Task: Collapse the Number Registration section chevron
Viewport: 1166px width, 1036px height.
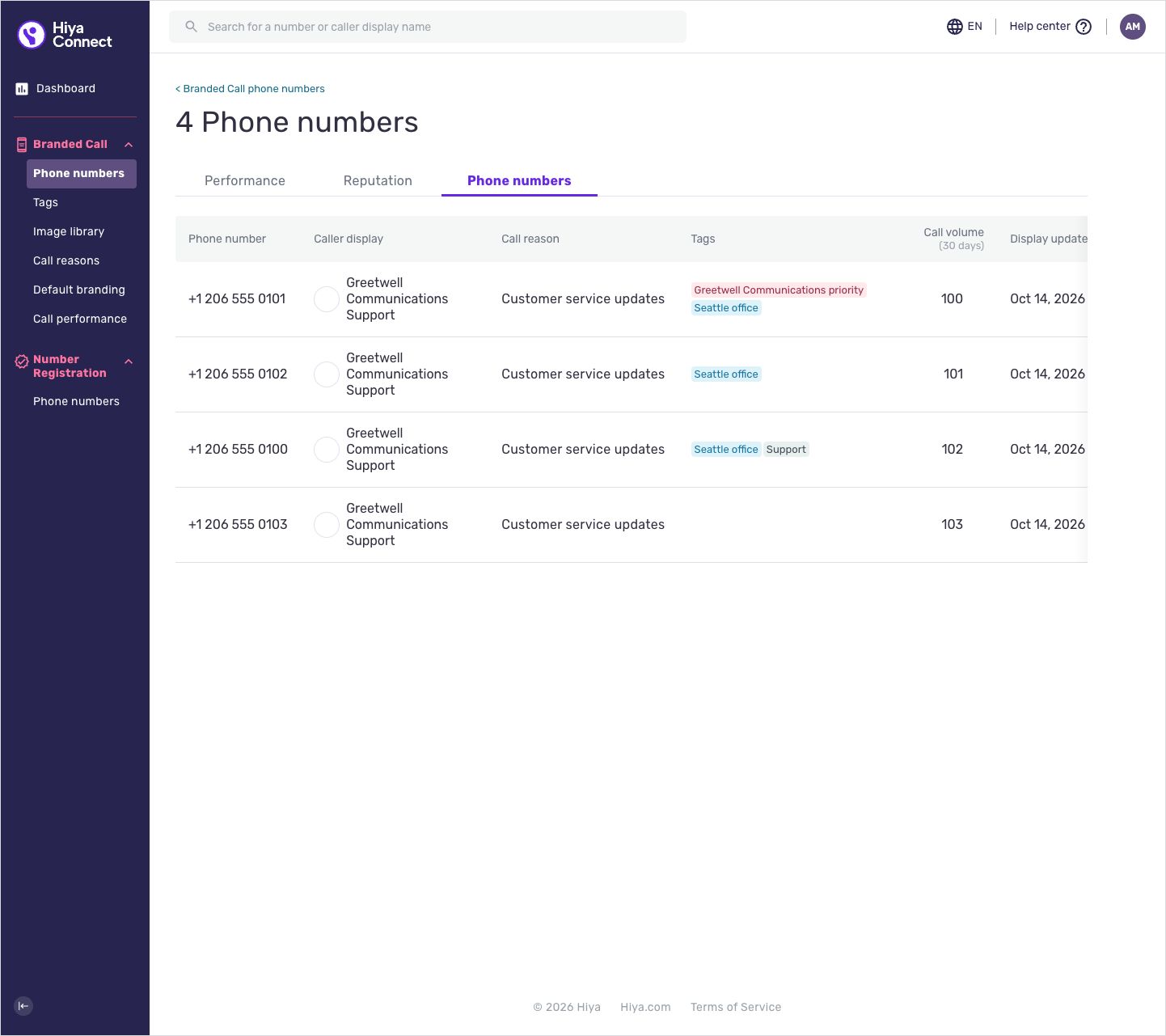Action: tap(129, 362)
